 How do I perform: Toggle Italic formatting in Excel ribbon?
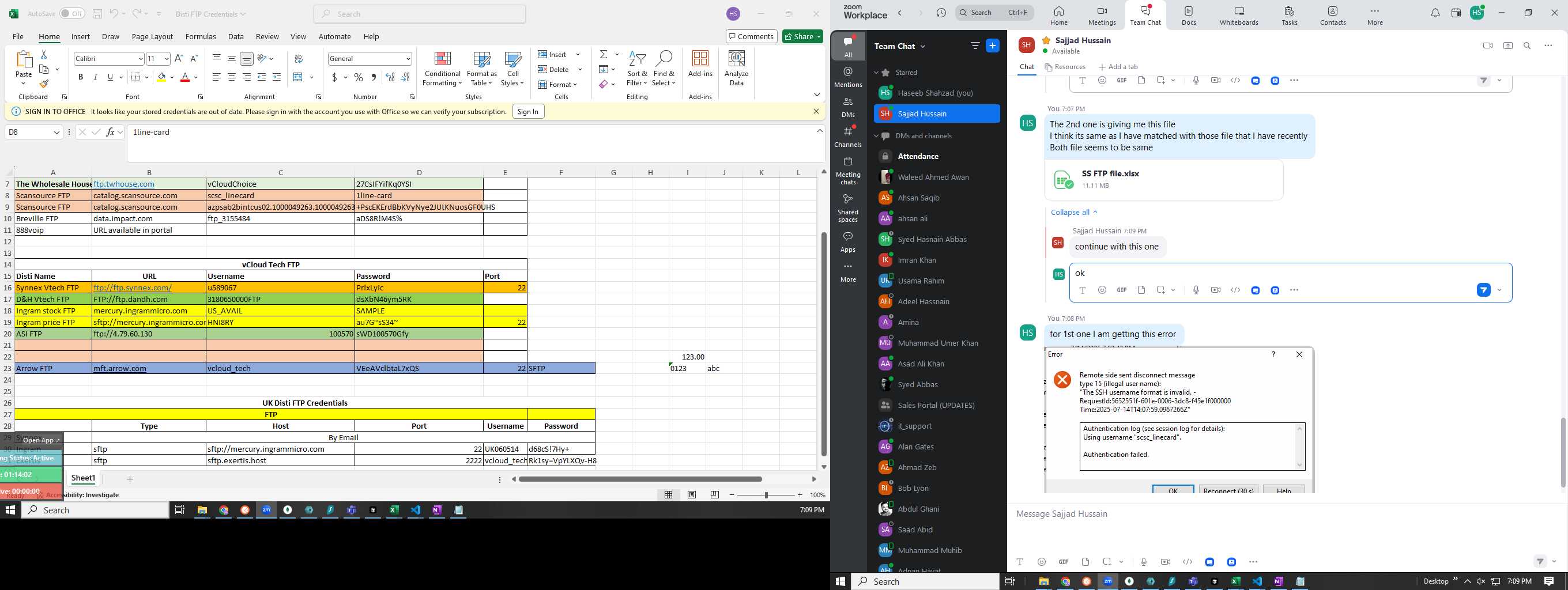(95, 77)
